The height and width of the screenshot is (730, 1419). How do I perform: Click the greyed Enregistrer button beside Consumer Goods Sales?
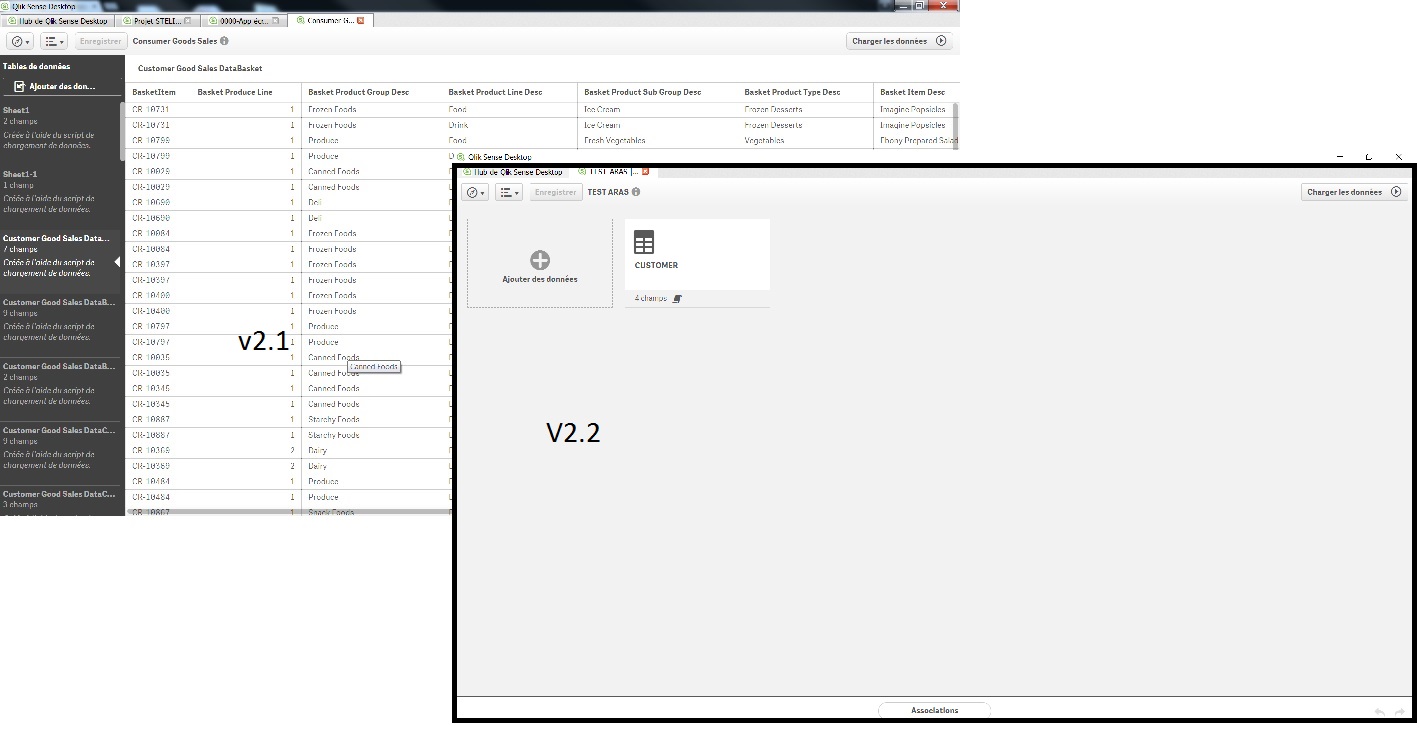(x=101, y=41)
